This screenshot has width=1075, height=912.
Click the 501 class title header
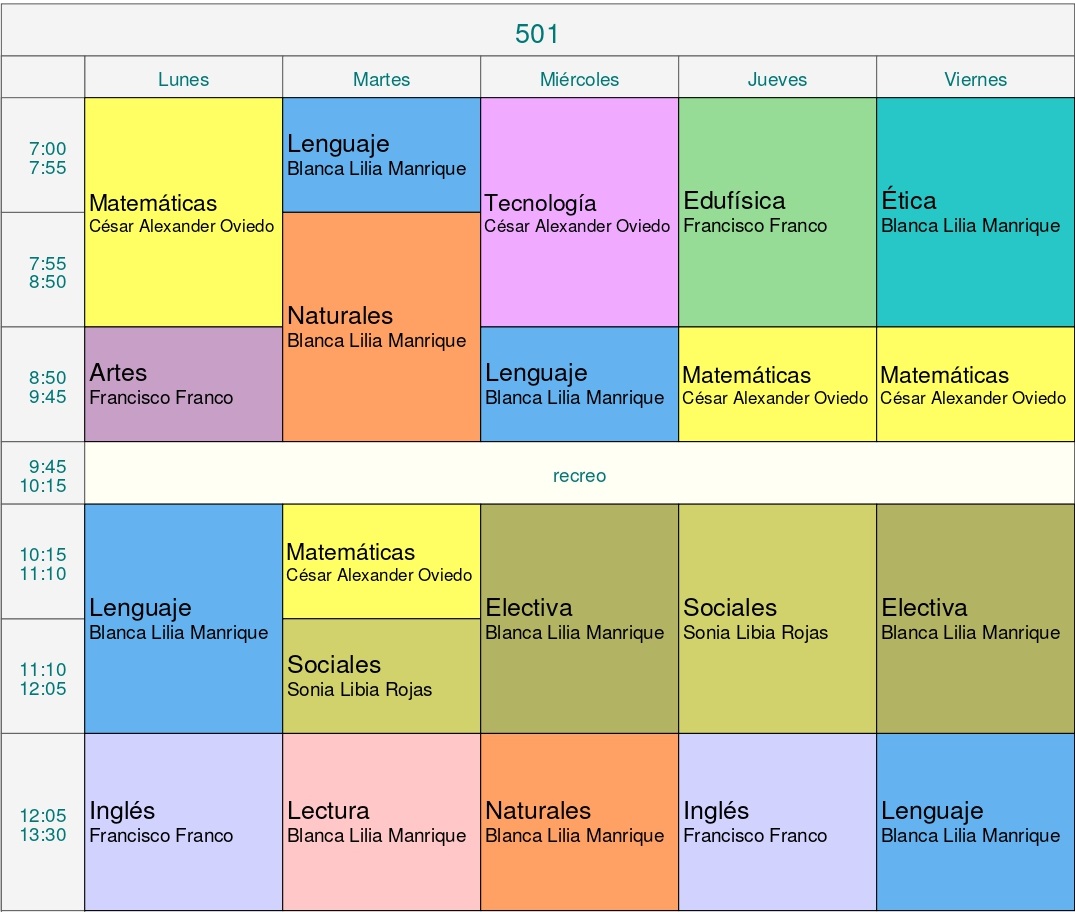click(537, 33)
